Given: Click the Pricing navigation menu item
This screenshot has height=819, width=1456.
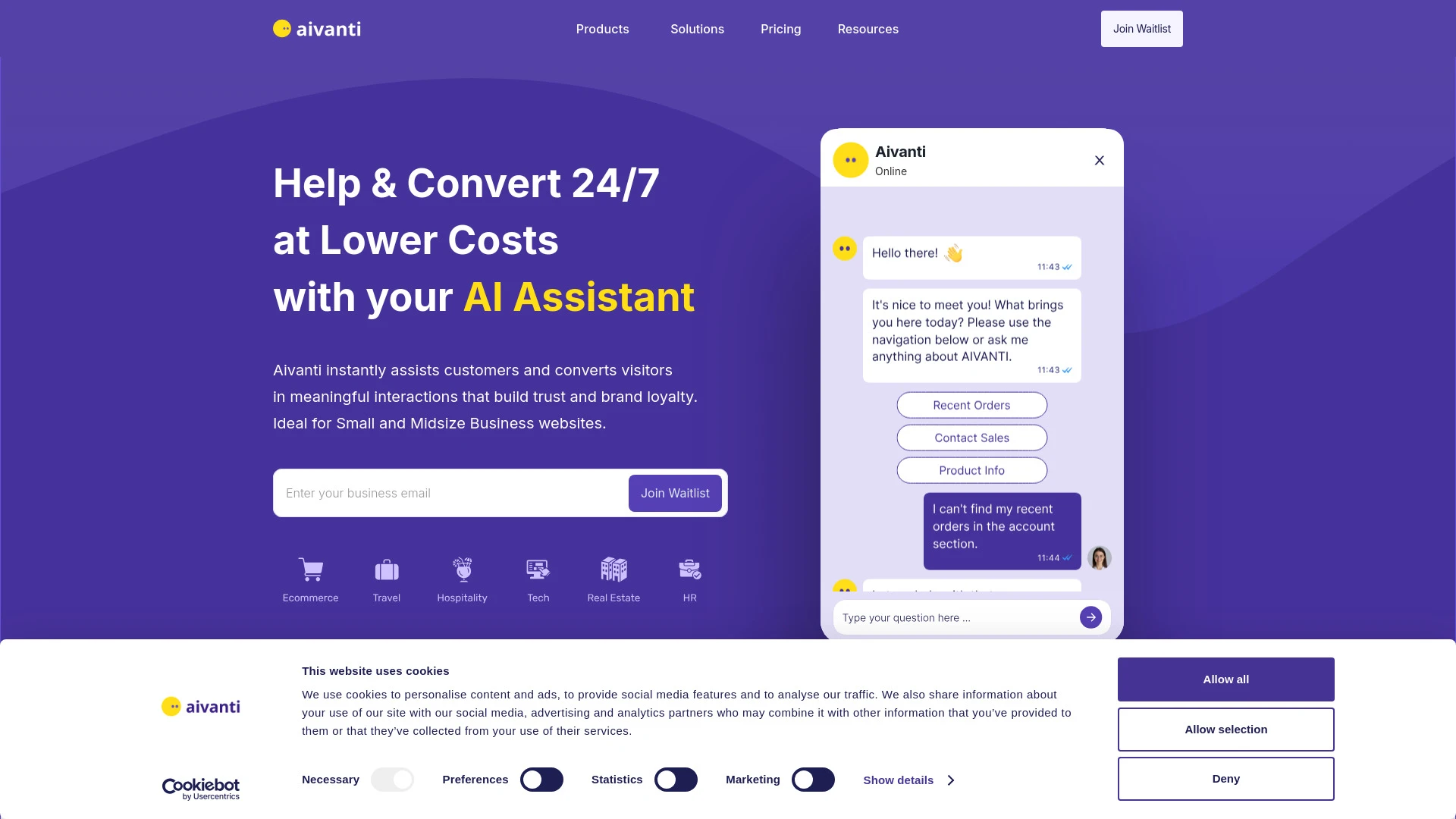Looking at the screenshot, I should tap(781, 28).
